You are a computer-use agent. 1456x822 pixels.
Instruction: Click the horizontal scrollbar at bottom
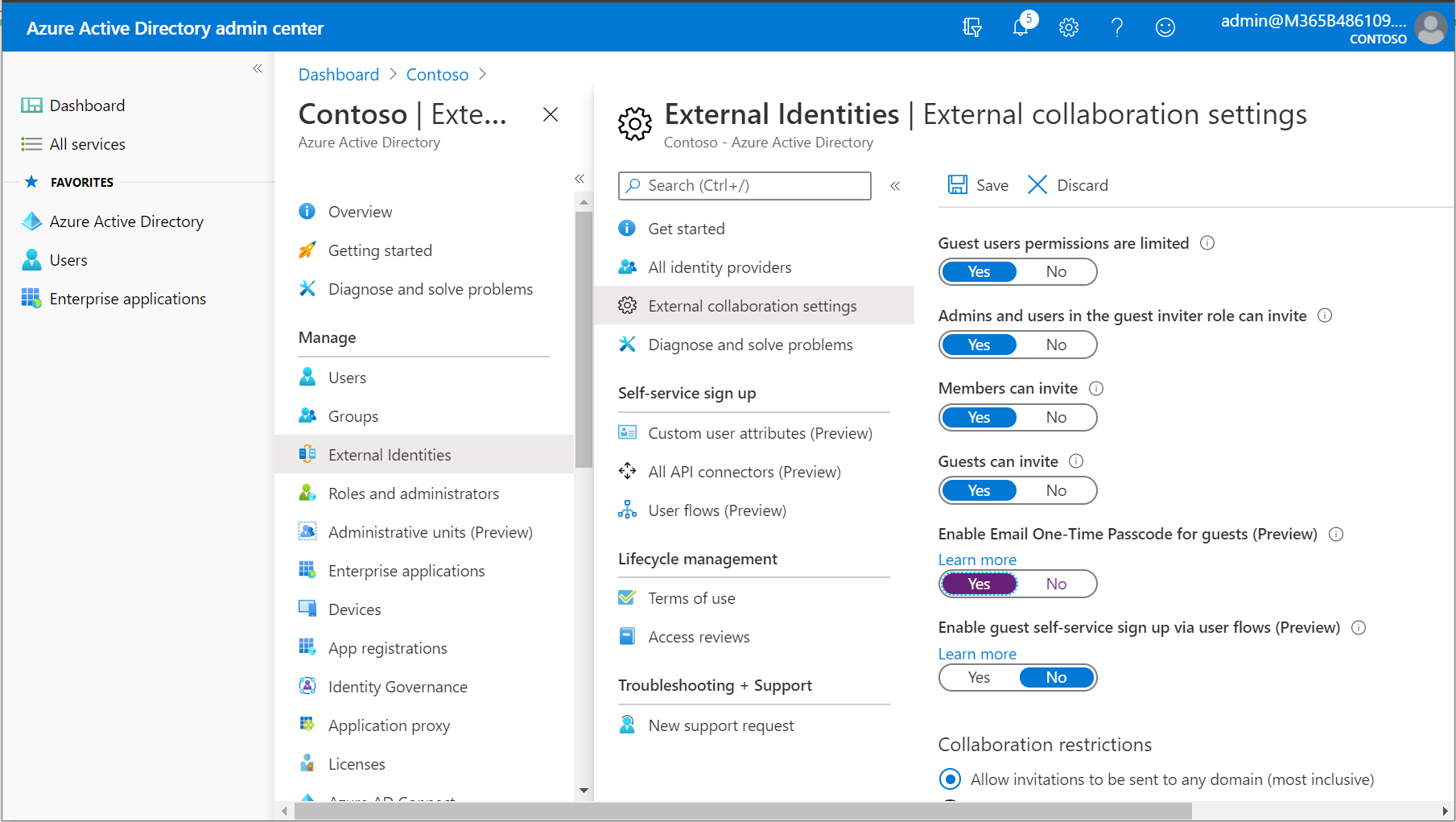(742, 812)
